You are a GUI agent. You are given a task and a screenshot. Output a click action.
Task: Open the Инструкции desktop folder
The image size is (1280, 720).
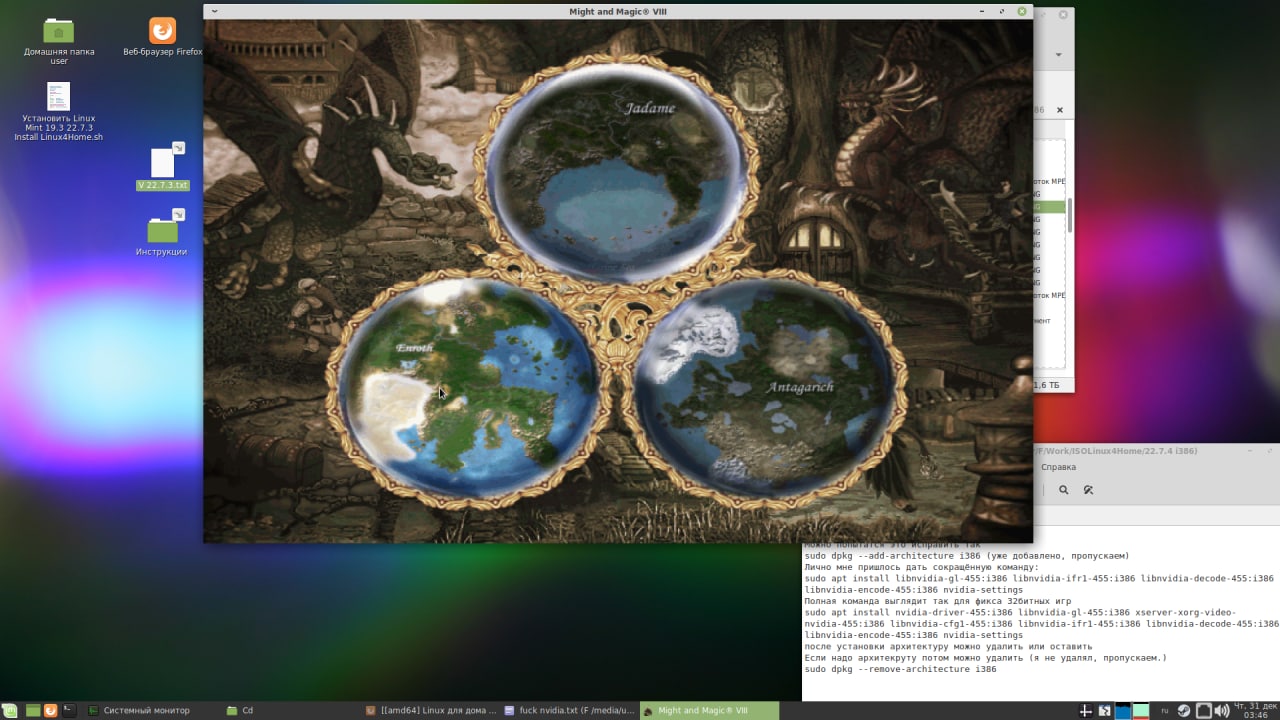pos(162,233)
